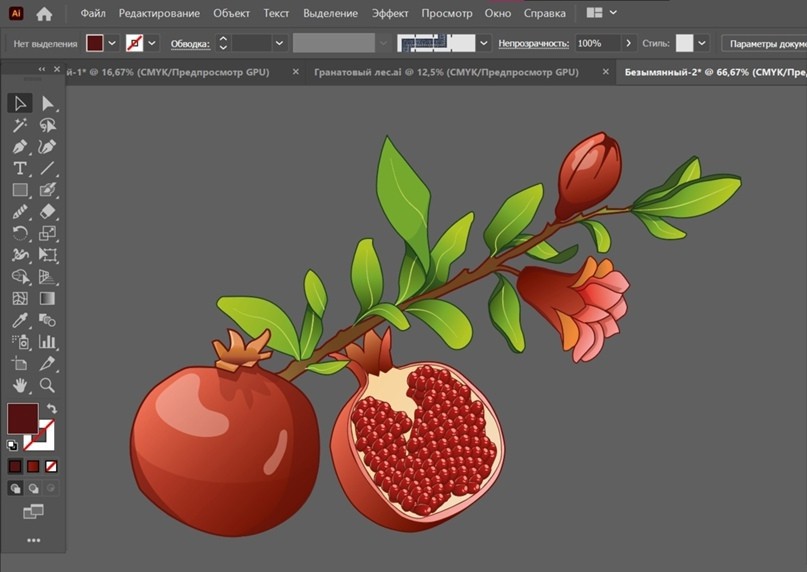Open the brush definition dropdown
807x572 pixels.
point(483,43)
